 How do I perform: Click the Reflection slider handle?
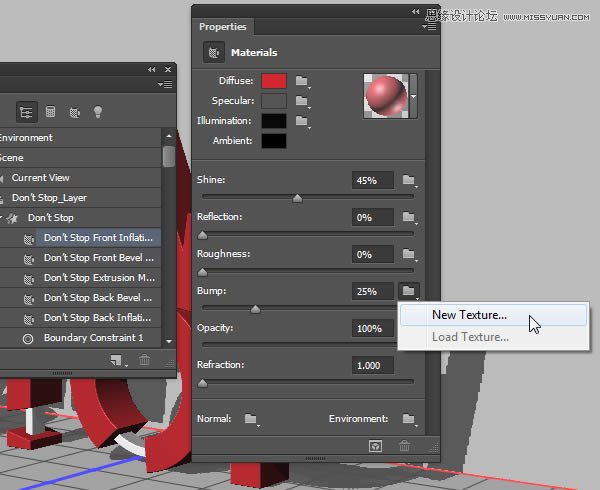[202, 235]
